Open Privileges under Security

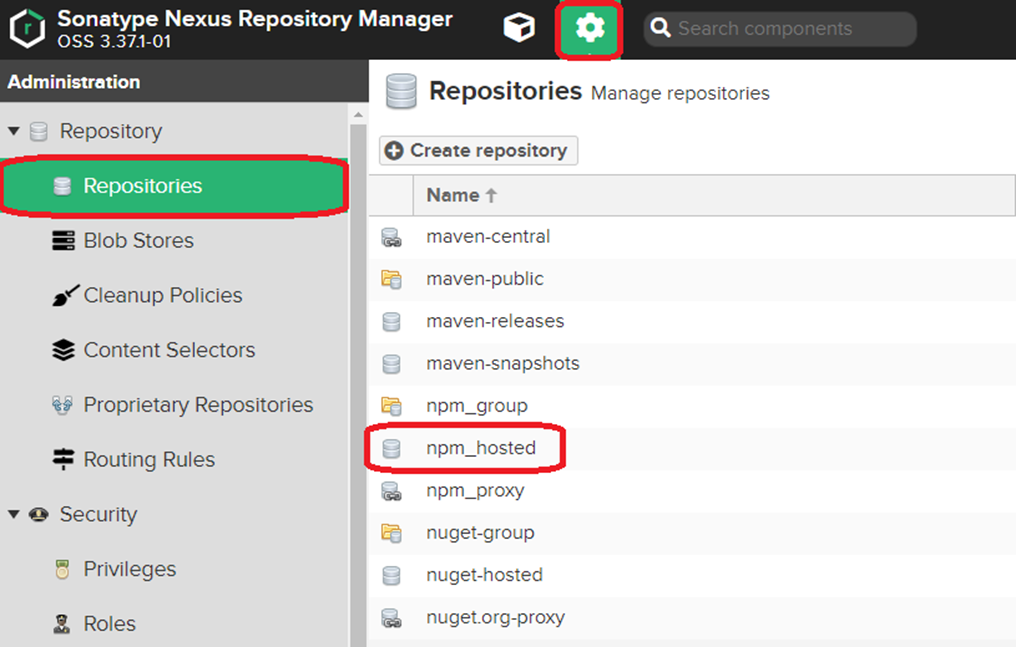174,569
